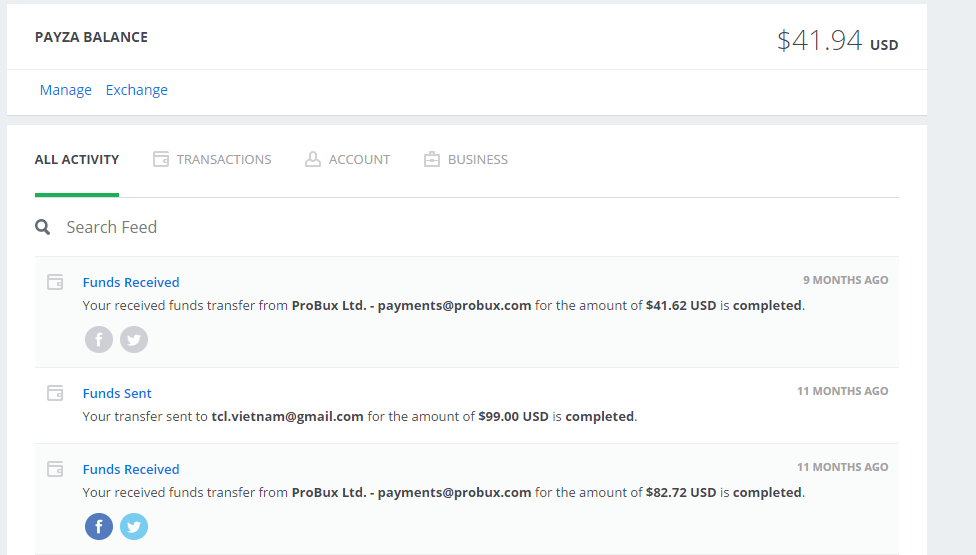Click the Exchange link
Screen dimensions: 976x555
point(137,90)
